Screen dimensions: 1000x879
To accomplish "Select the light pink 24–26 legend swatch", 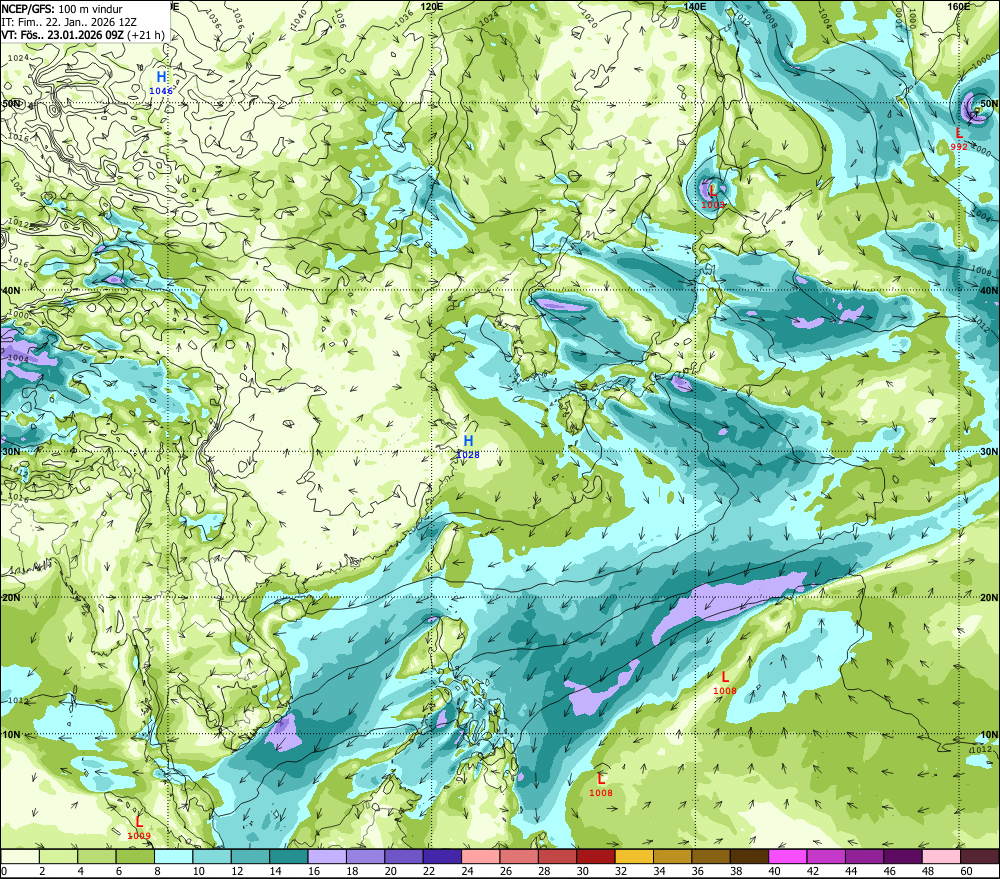I will [x=480, y=856].
